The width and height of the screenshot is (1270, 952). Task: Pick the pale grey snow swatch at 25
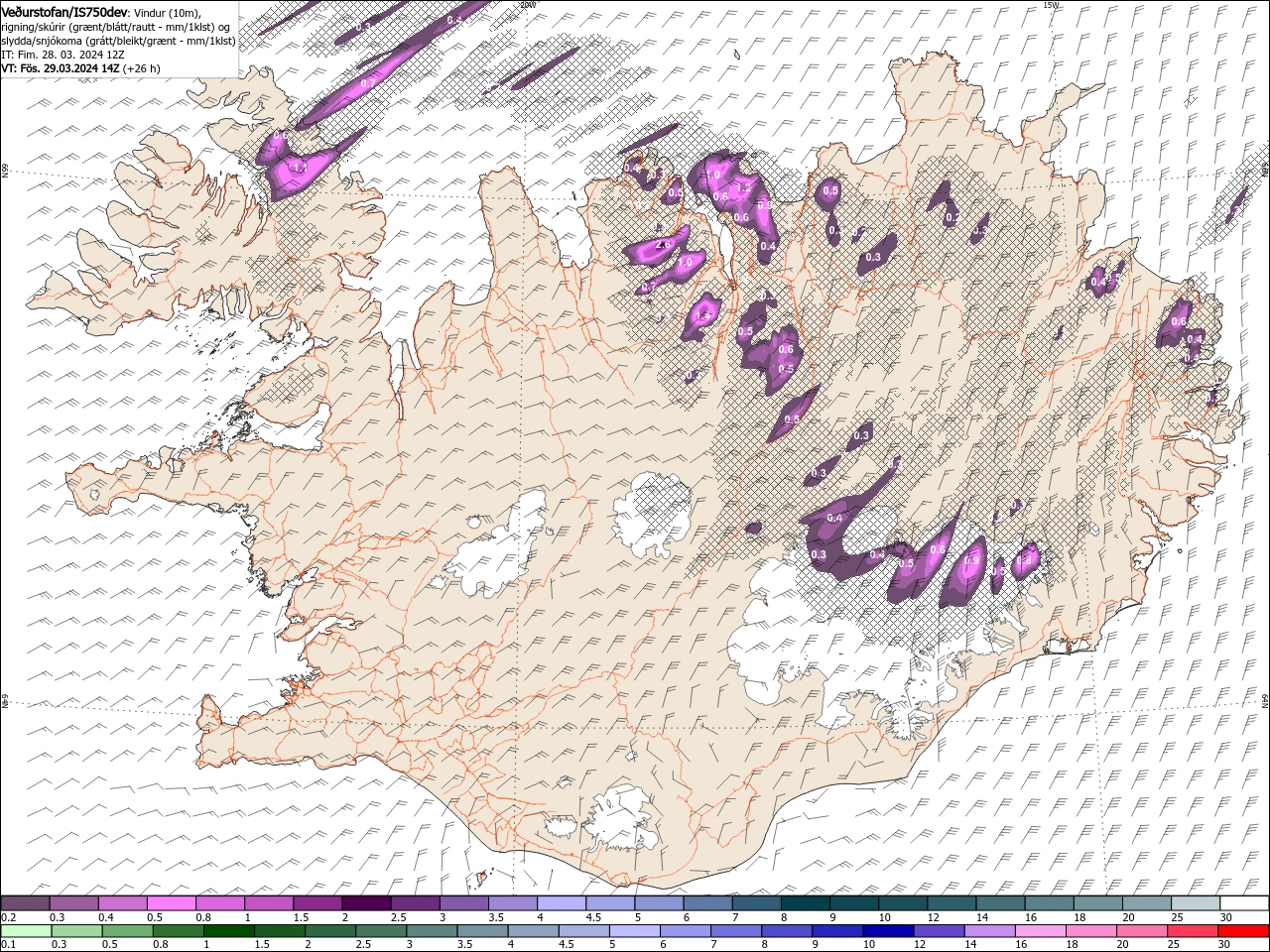1194,903
